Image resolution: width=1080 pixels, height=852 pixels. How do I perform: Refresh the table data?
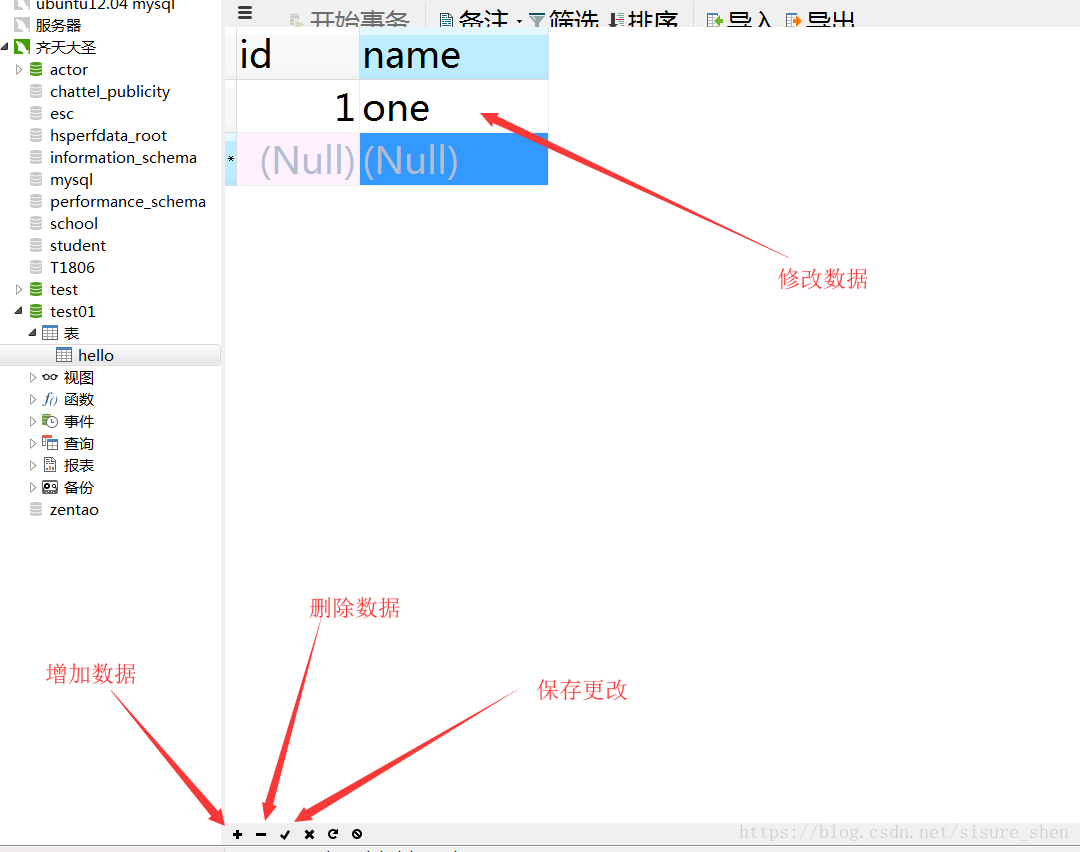coord(333,834)
